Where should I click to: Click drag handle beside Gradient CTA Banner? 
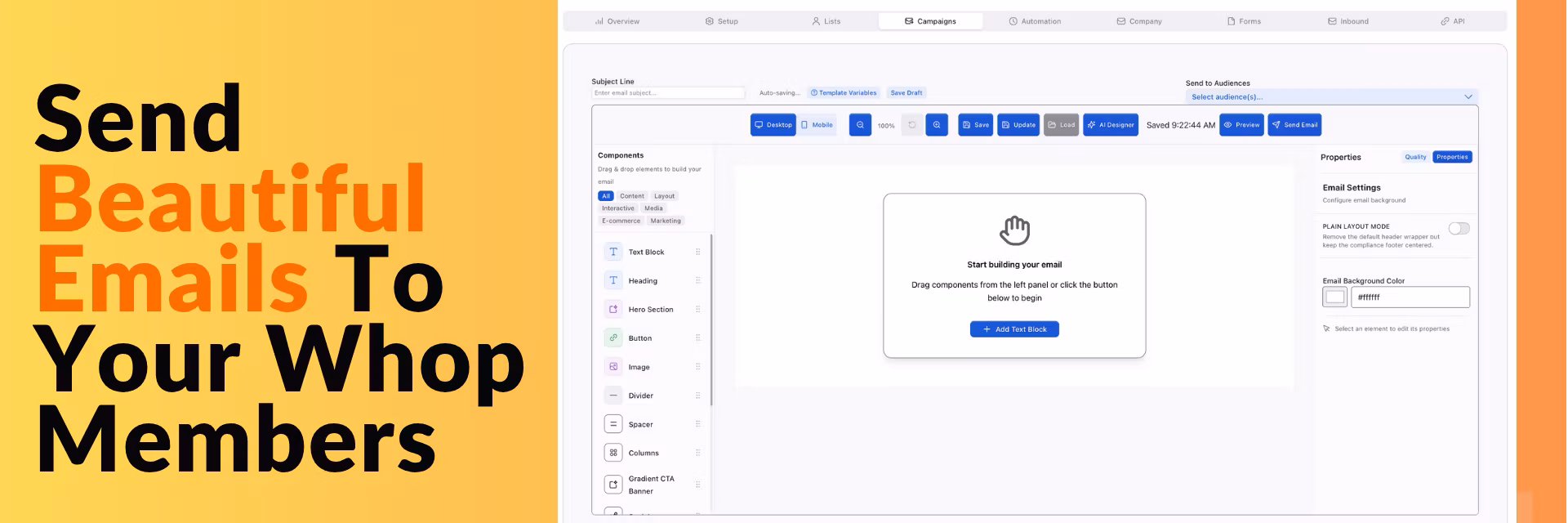[697, 485]
